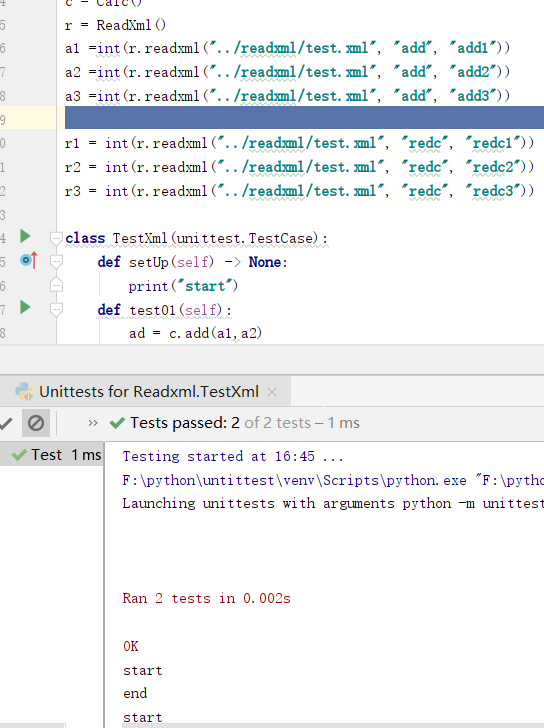Viewport: 544px width, 728px height.
Task: Click the def test01(self) text
Action: (x=164, y=310)
